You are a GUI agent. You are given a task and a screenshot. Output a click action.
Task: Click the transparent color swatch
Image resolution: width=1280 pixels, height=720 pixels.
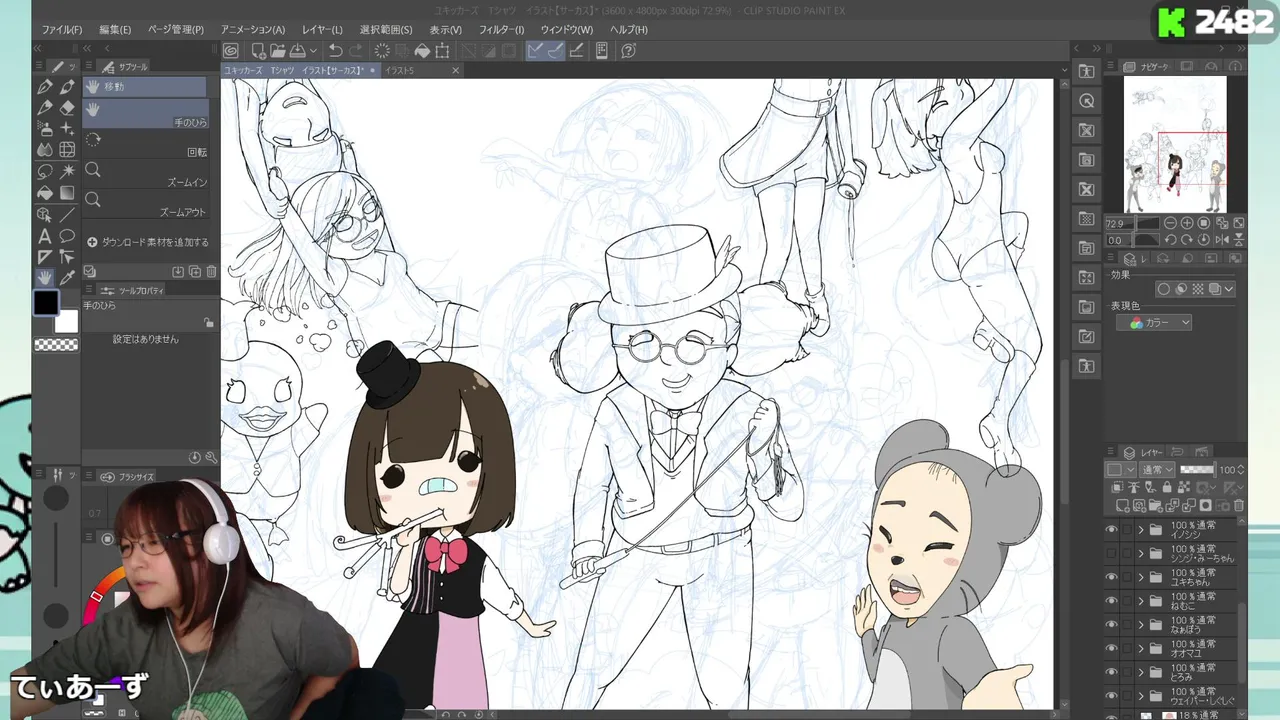(56, 345)
